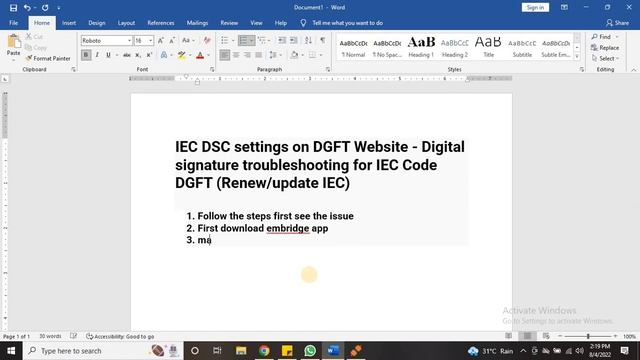Switch to the References tab
The height and width of the screenshot is (360, 640).
(161, 23)
